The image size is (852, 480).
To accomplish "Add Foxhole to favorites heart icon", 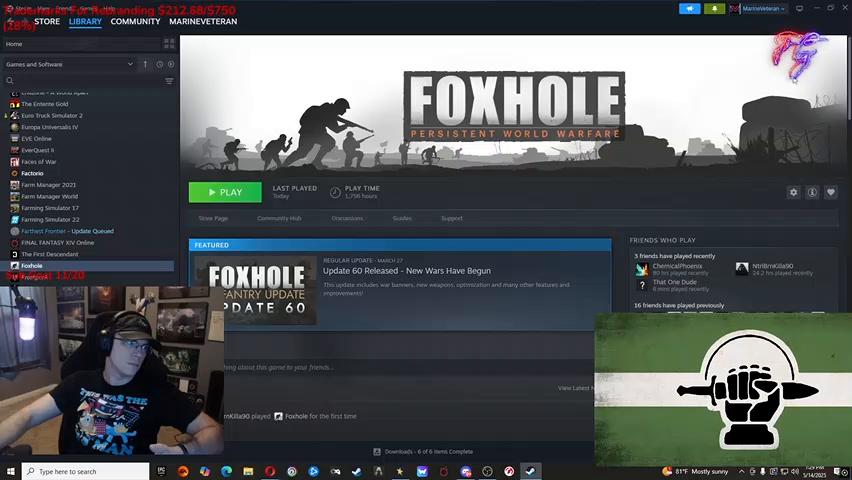I will (831, 192).
